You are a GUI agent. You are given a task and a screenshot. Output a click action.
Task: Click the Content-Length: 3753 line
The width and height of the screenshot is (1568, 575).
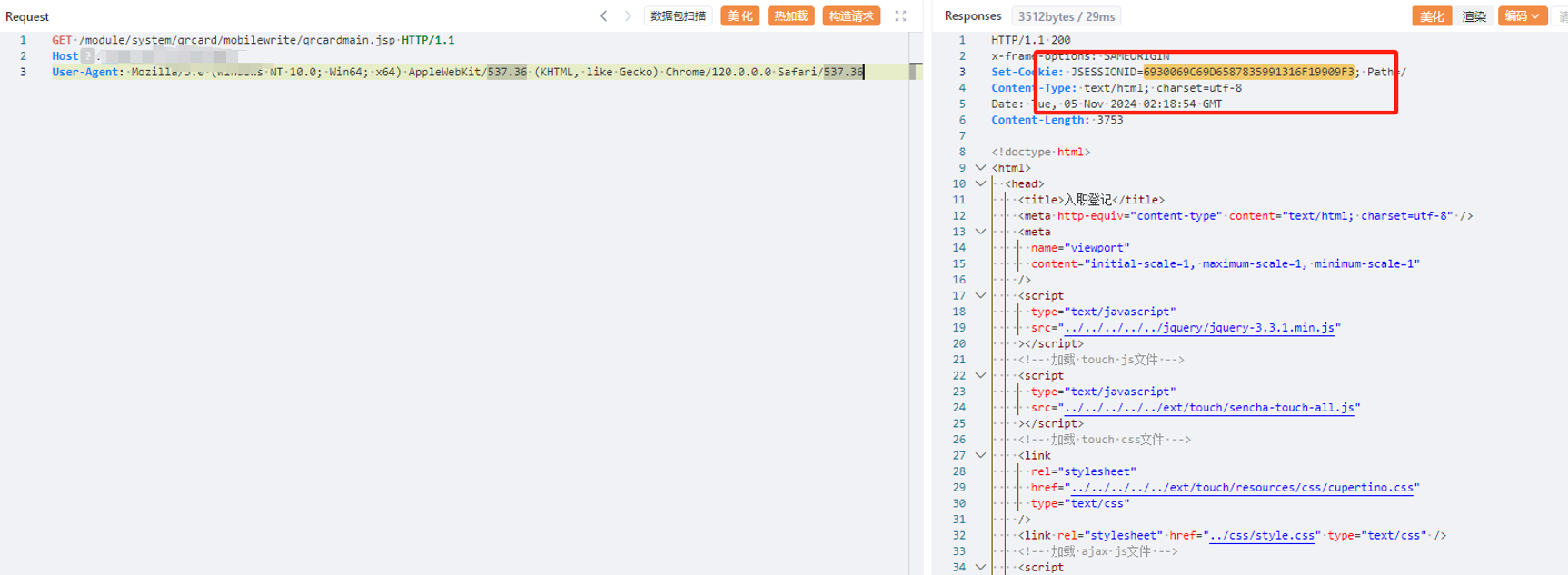click(x=1057, y=120)
